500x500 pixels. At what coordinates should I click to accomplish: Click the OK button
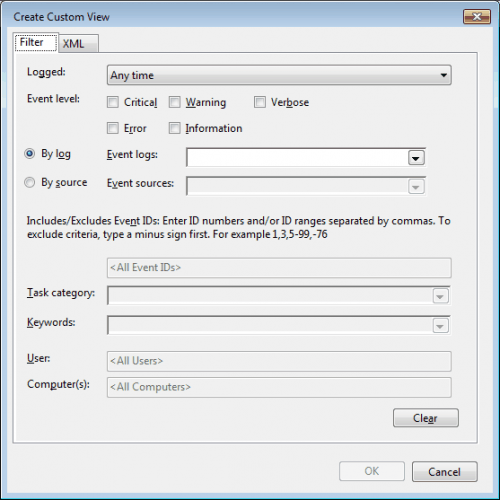(372, 471)
